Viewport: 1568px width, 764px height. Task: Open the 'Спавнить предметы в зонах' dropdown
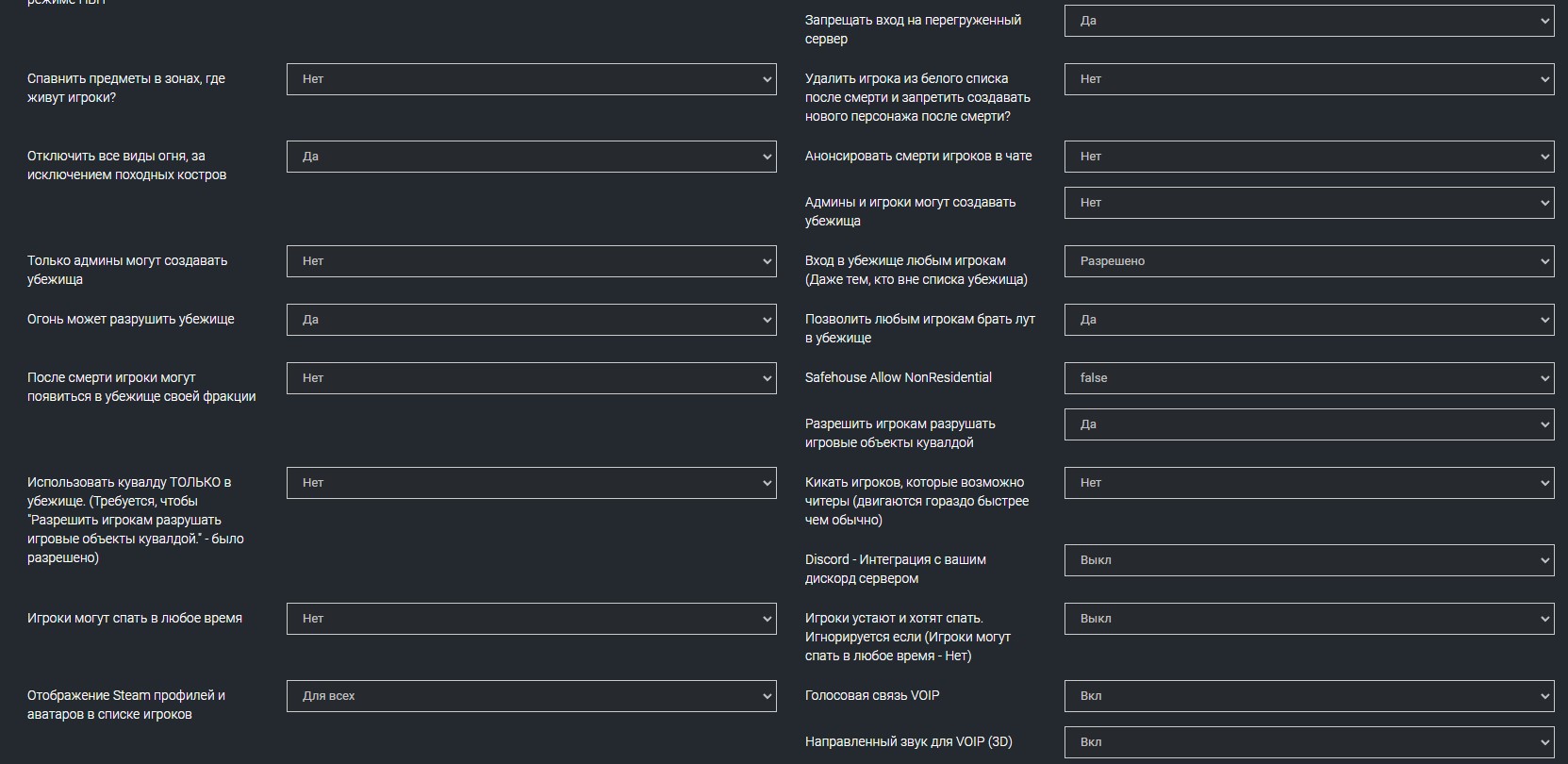click(x=531, y=79)
